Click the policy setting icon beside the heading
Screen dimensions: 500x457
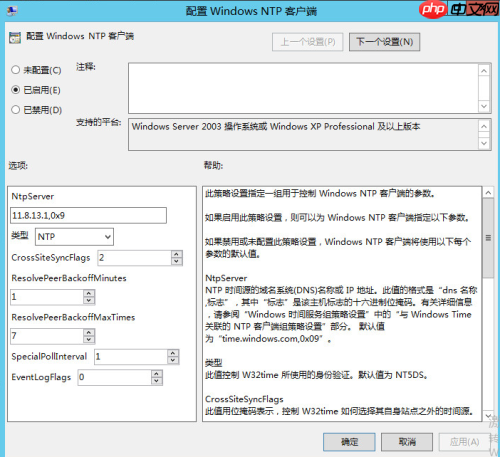15,38
